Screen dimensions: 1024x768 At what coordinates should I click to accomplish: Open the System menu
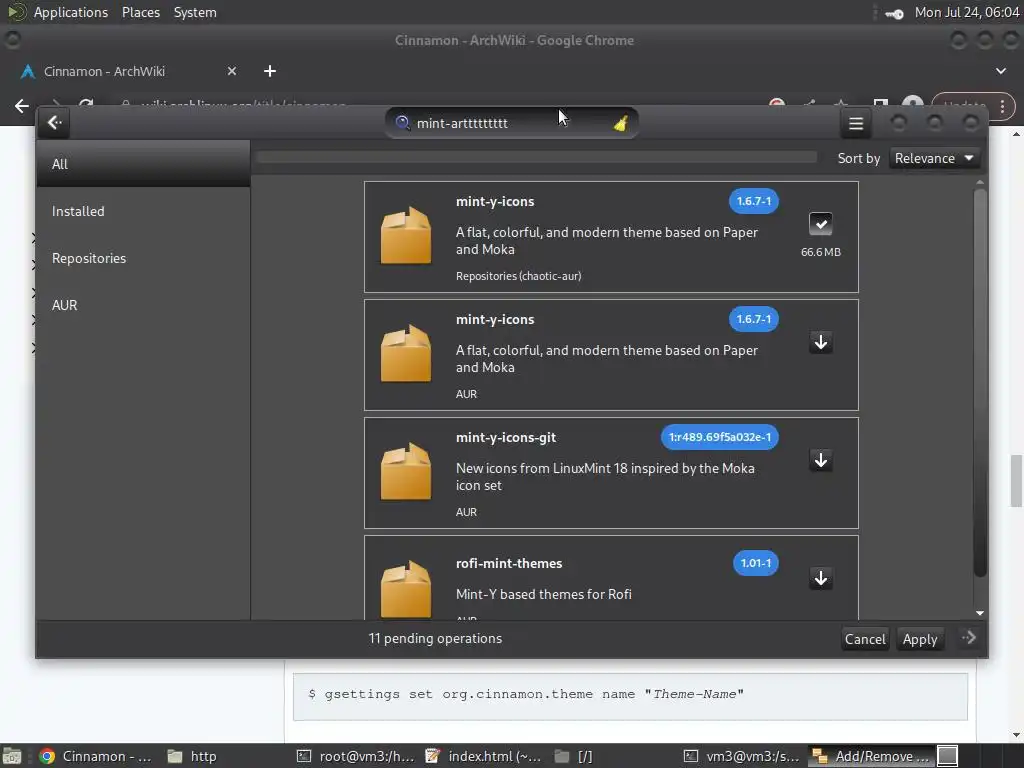coord(195,12)
